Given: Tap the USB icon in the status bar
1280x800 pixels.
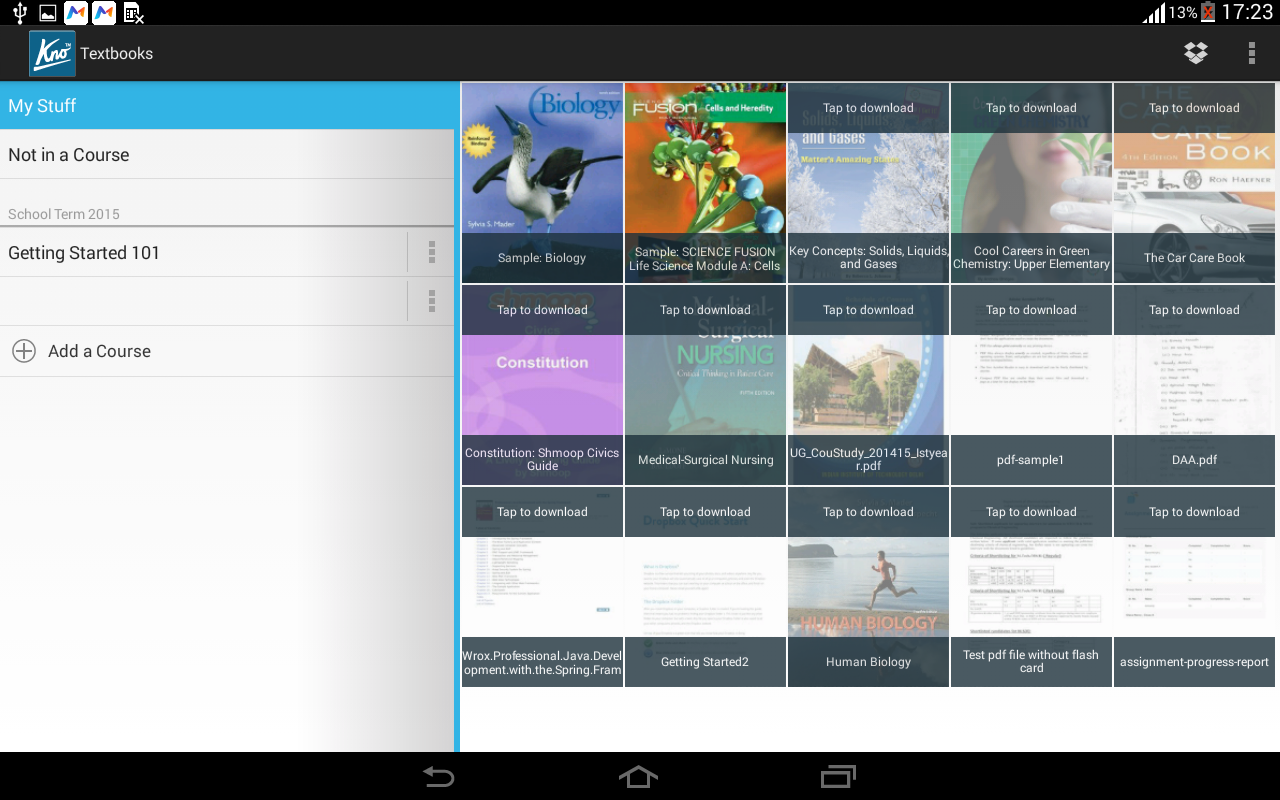Looking at the screenshot, I should (x=19, y=13).
